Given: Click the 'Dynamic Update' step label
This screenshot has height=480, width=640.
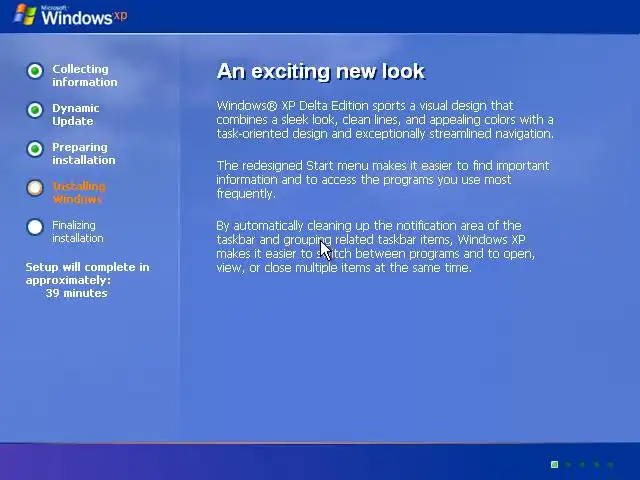Looking at the screenshot, I should click(76, 115).
